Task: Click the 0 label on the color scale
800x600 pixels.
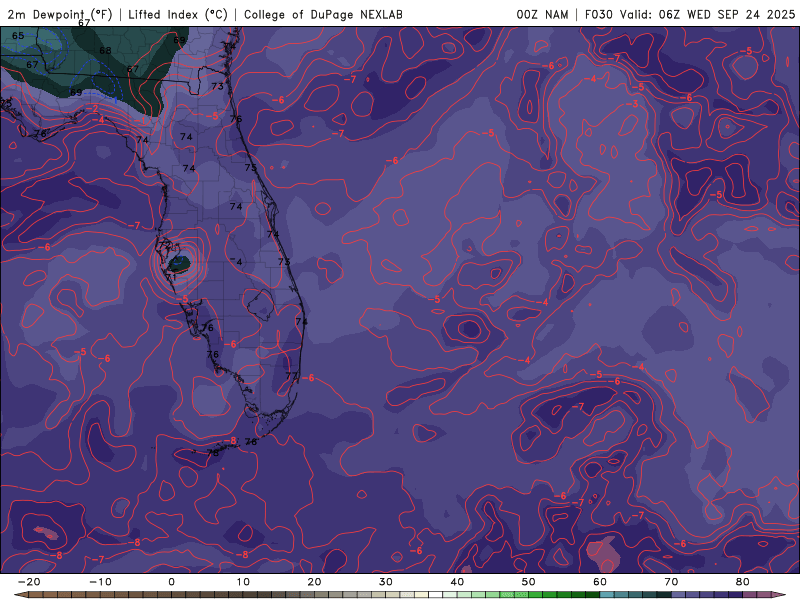Action: (171, 582)
